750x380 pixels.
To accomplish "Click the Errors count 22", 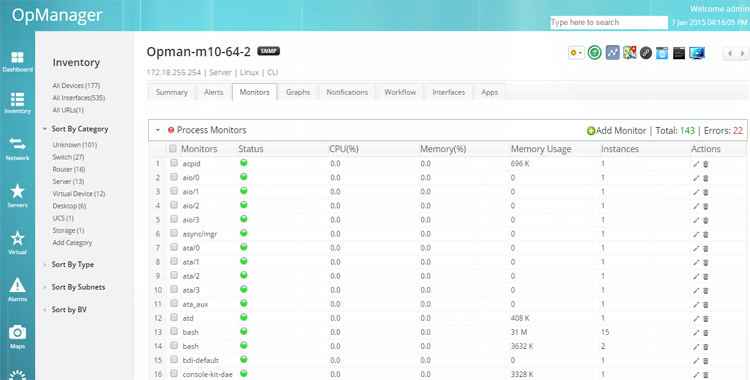I will (738, 131).
